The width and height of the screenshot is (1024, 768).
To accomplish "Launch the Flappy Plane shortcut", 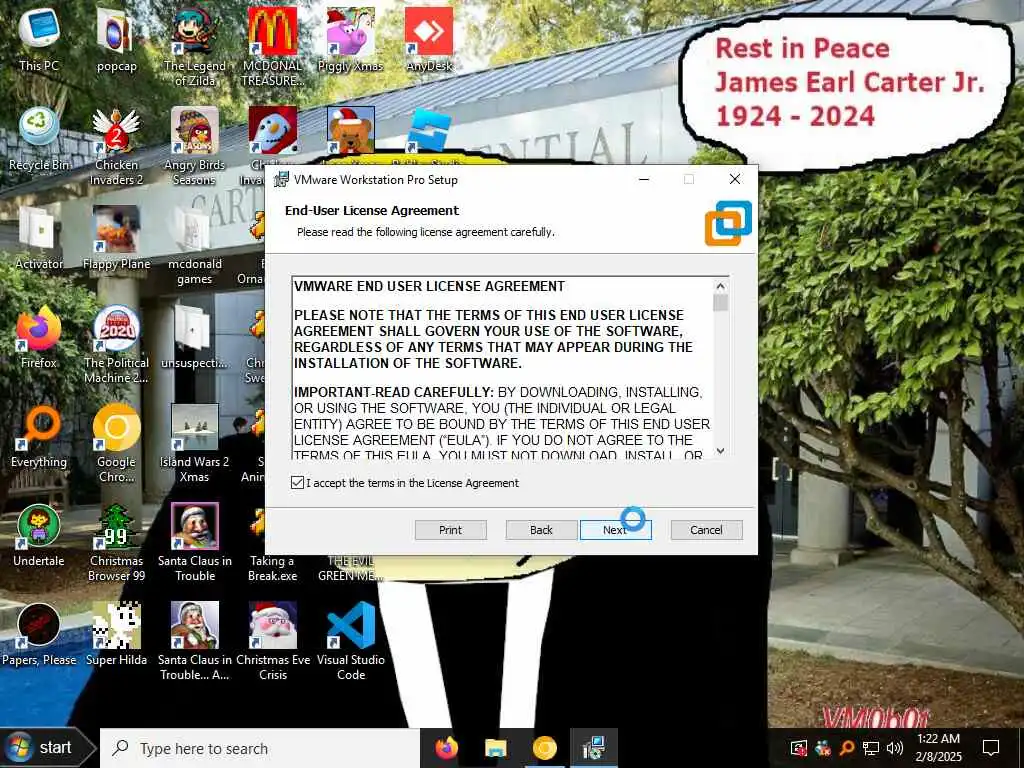I will [116, 238].
